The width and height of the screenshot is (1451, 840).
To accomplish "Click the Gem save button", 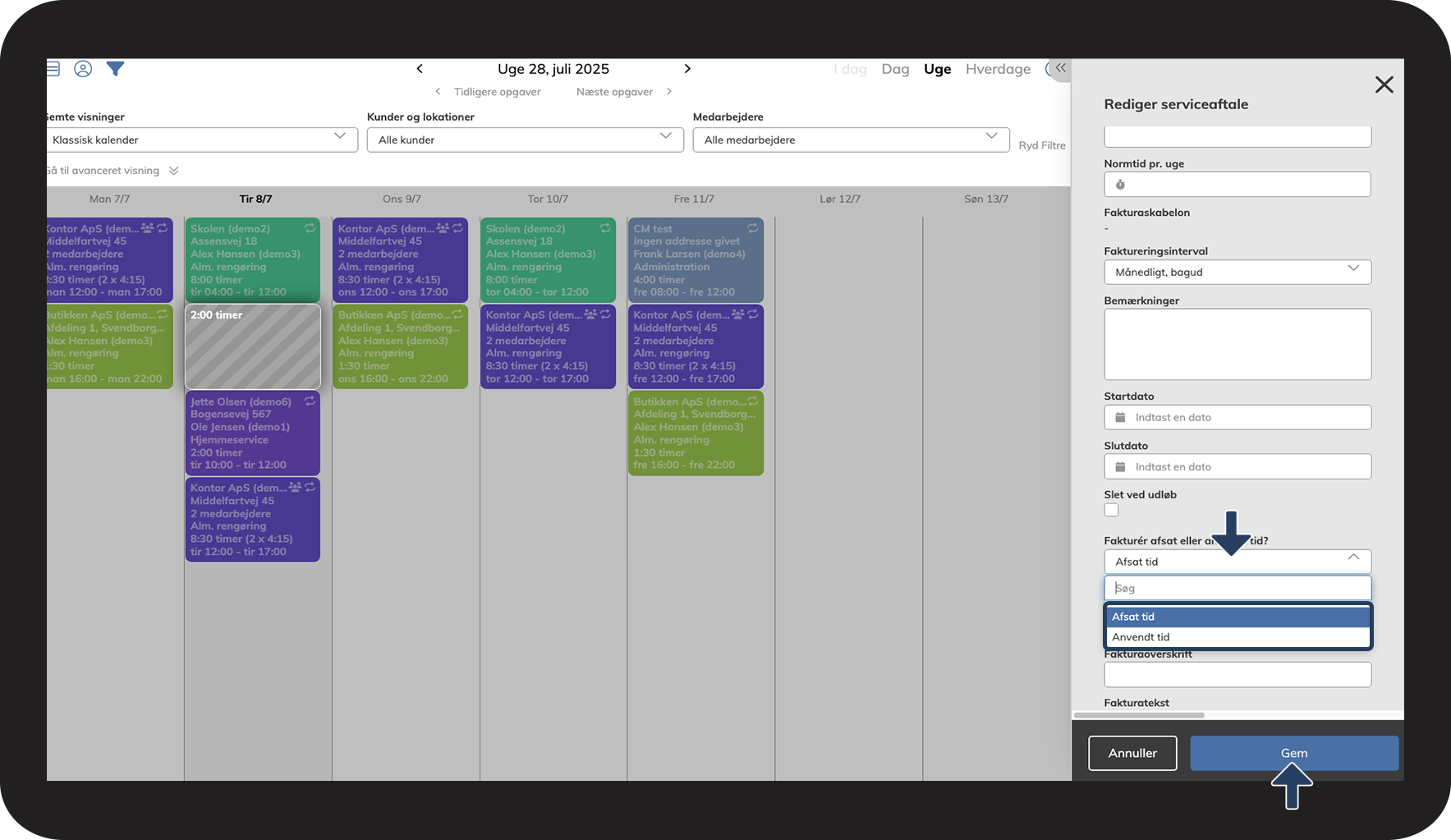I will click(x=1294, y=753).
